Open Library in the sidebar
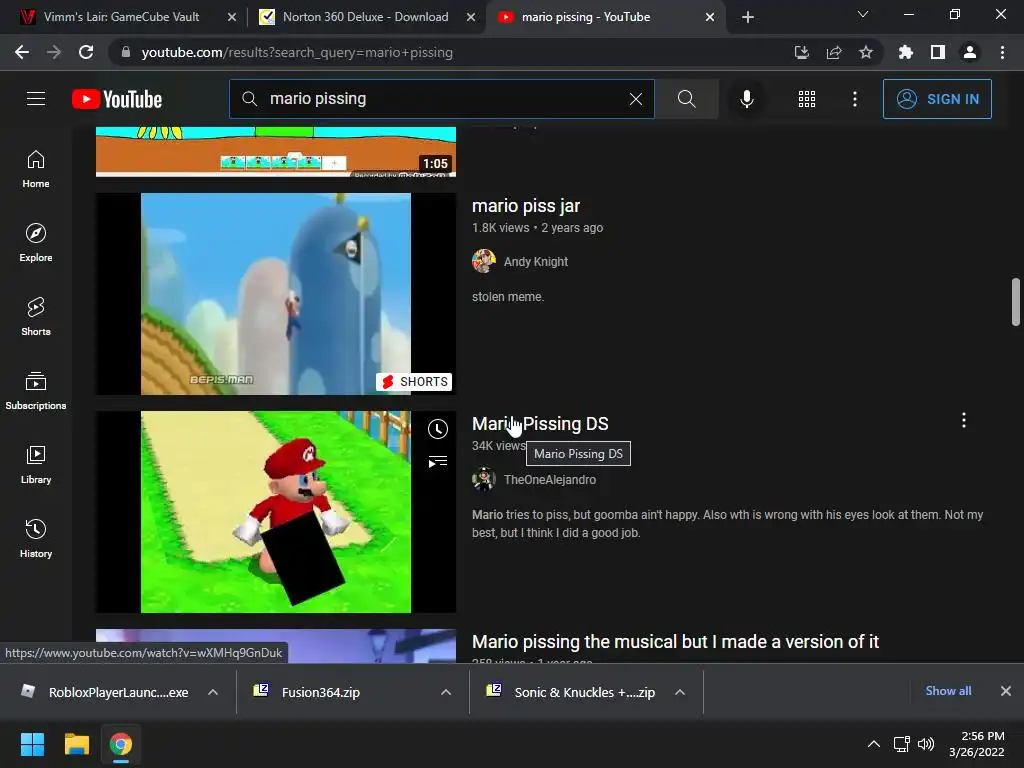Viewport: 1024px width, 768px height. coord(36,464)
